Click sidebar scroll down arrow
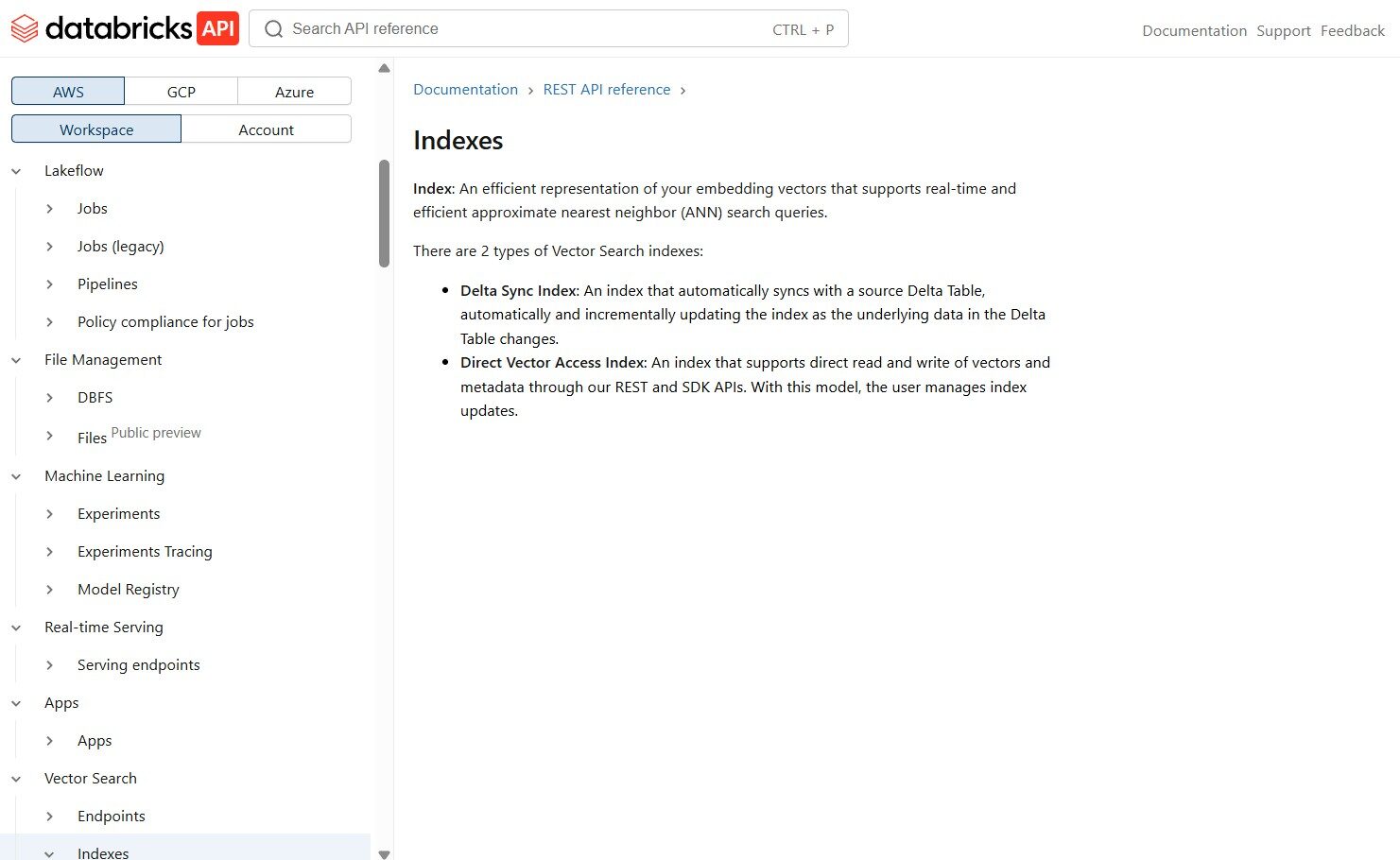This screenshot has width=1400, height=860. coord(384,853)
